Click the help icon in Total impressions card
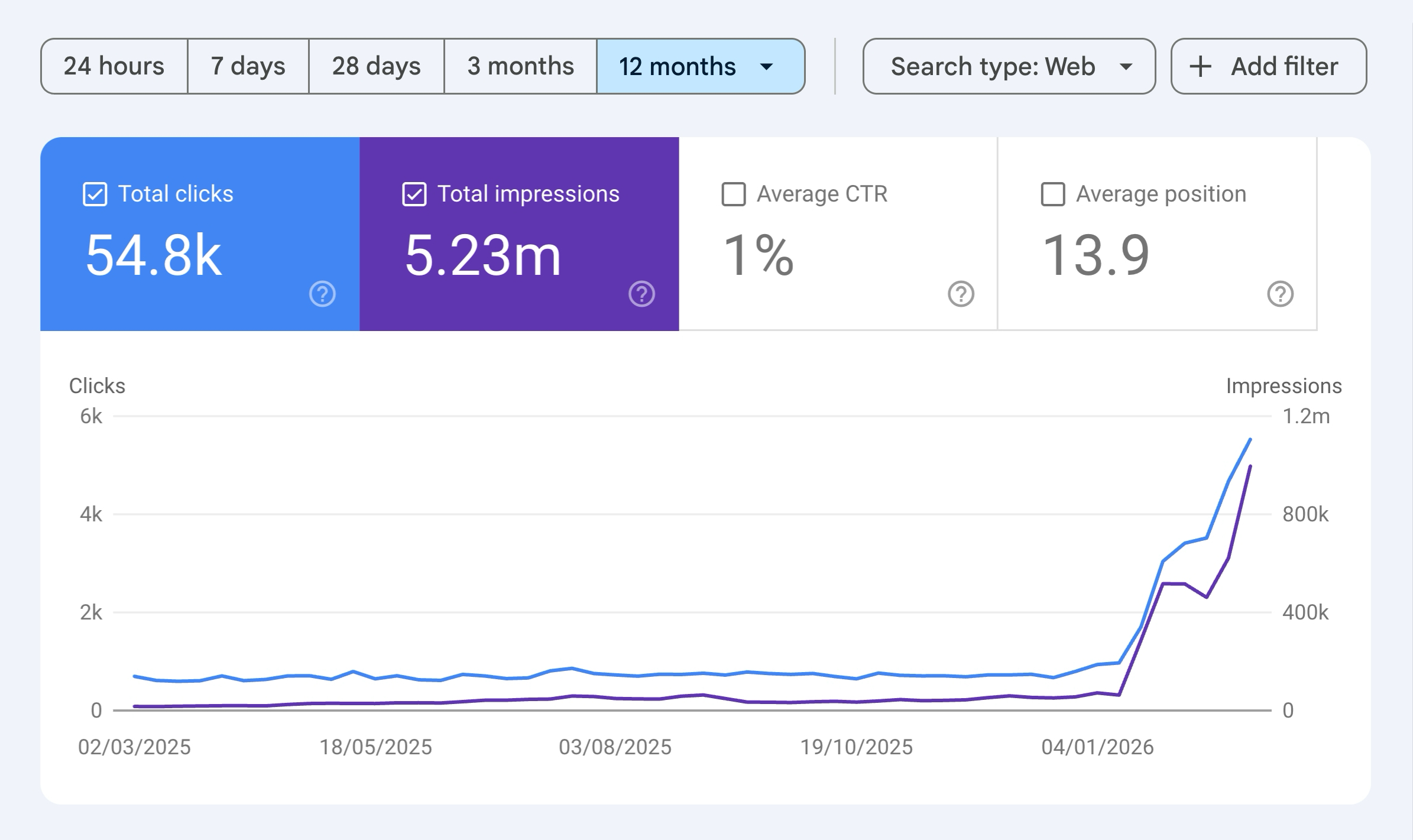 pos(641,294)
